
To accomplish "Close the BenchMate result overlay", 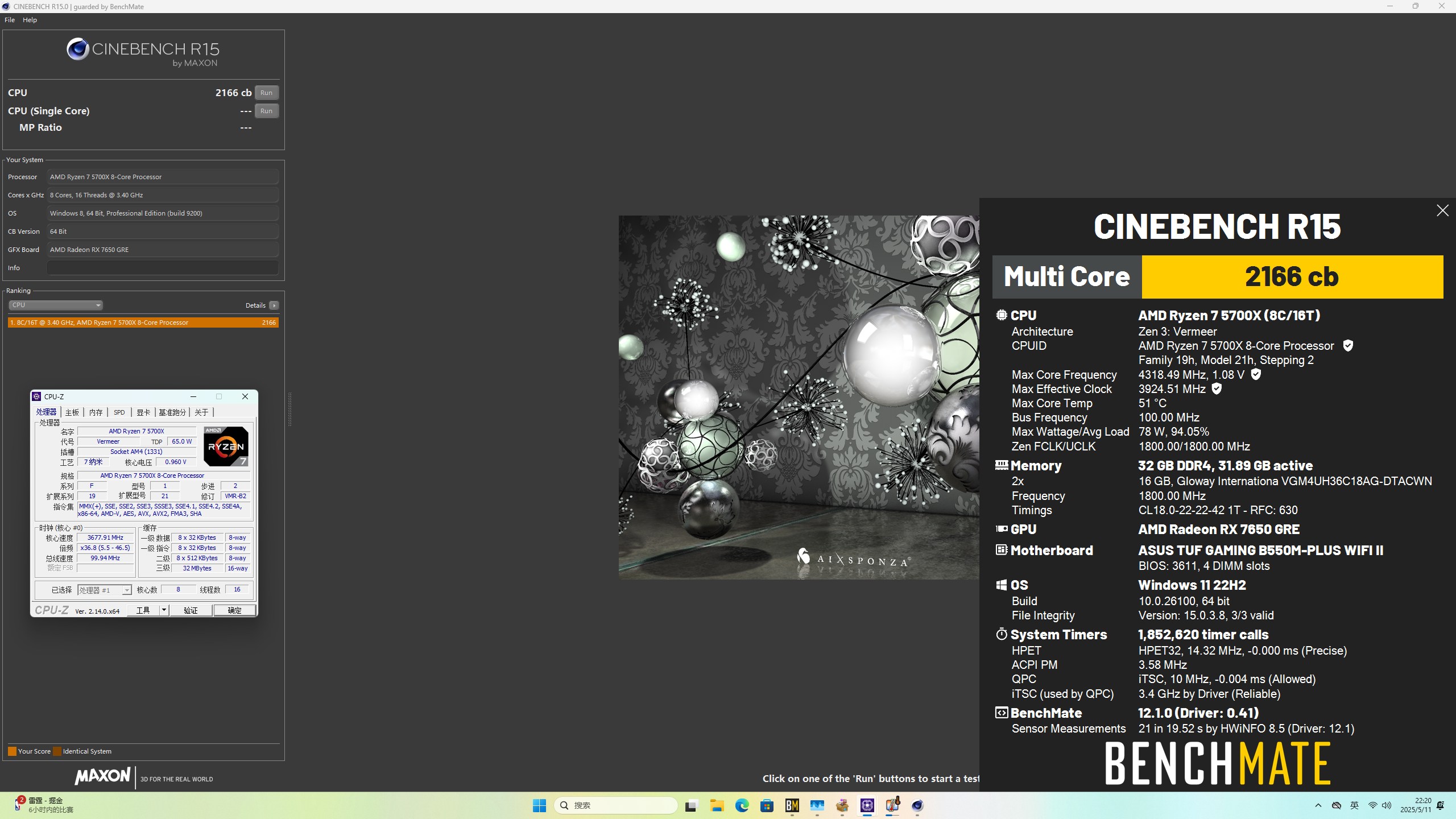I will click(x=1442, y=210).
